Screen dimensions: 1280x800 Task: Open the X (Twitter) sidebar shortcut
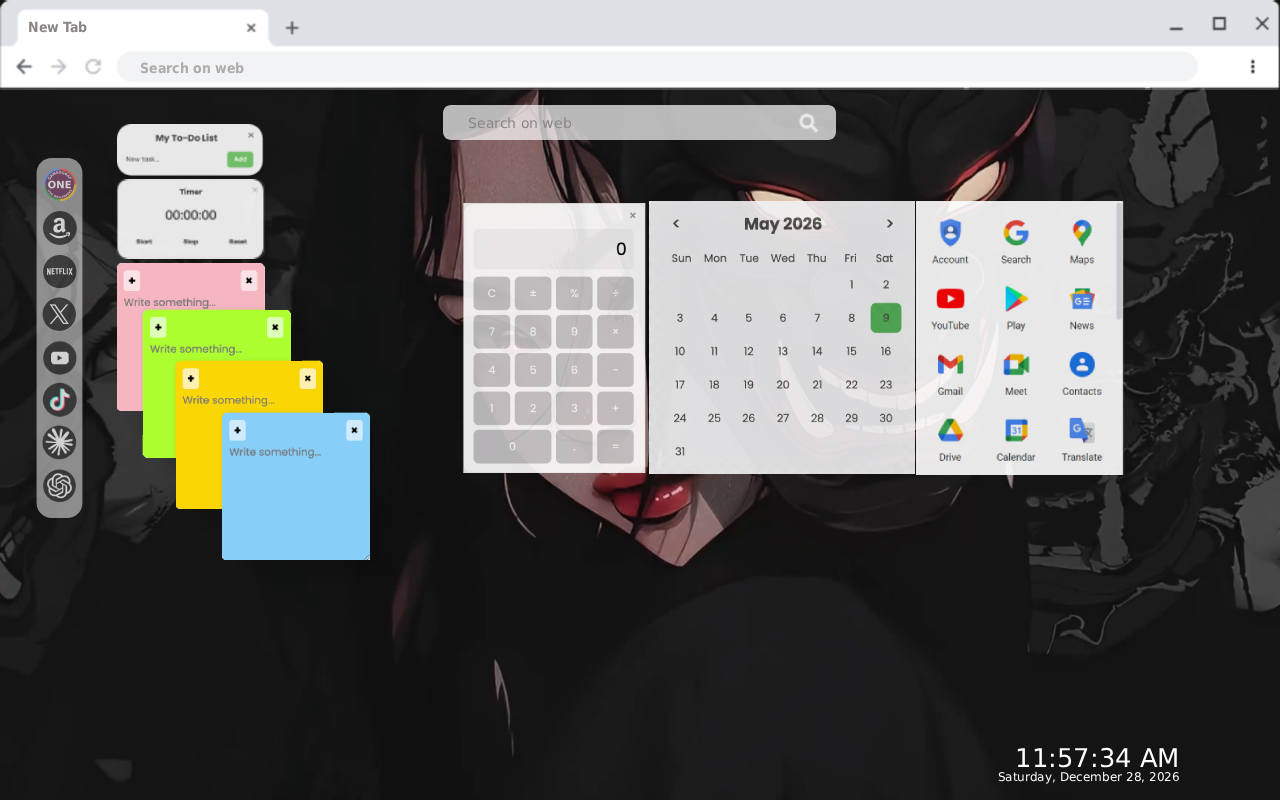tap(60, 314)
